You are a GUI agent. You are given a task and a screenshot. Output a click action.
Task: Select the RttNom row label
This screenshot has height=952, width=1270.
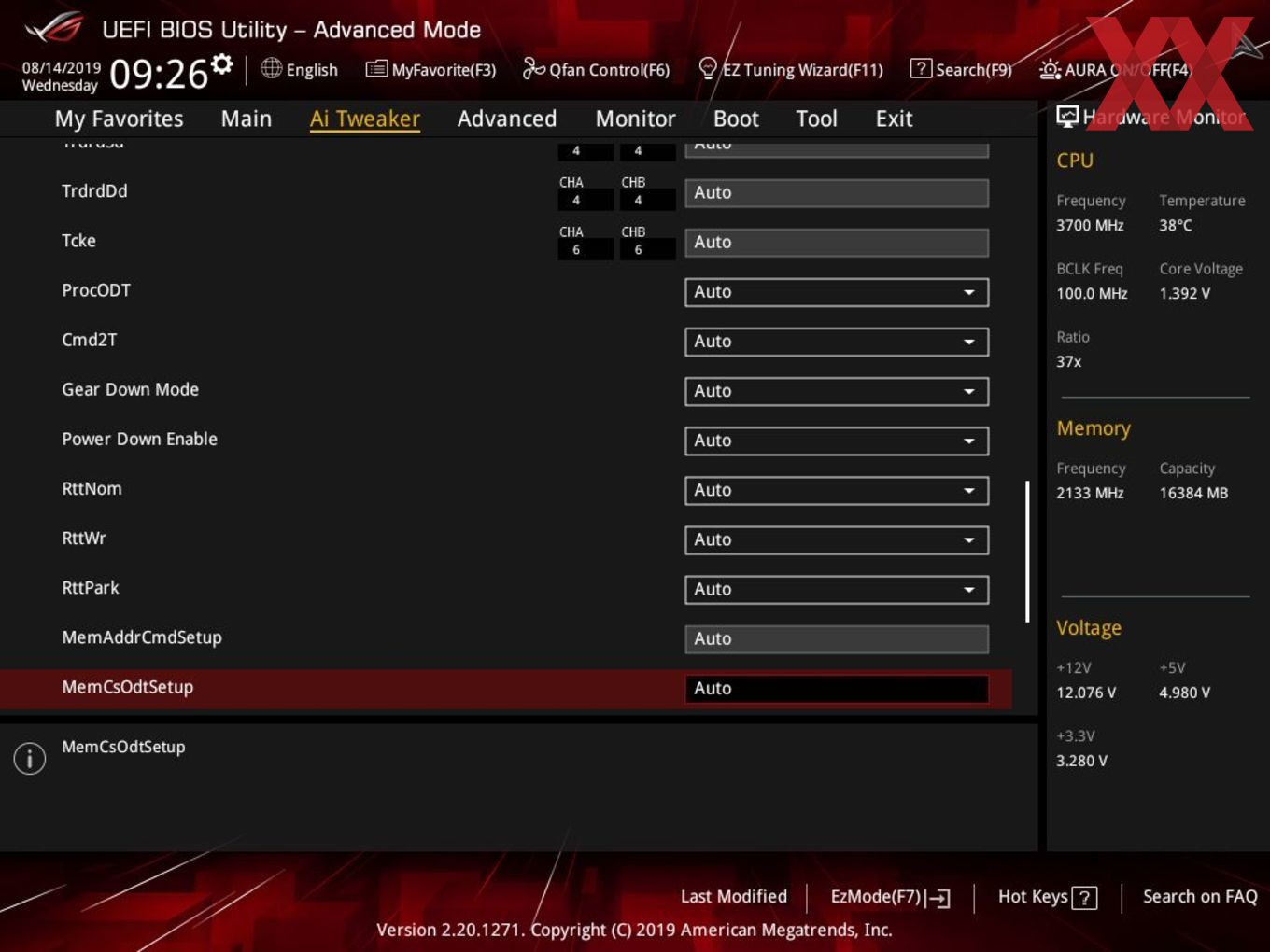click(x=92, y=488)
